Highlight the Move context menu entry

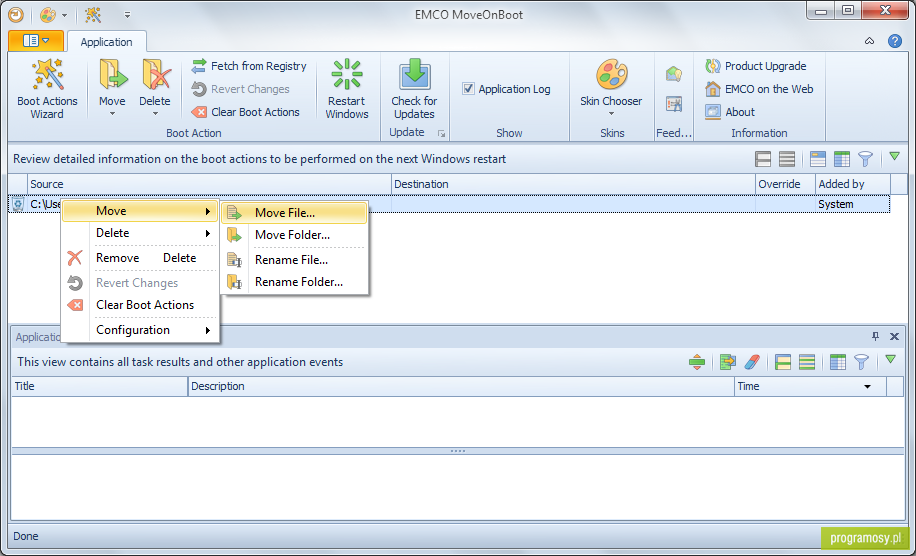[x=140, y=211]
